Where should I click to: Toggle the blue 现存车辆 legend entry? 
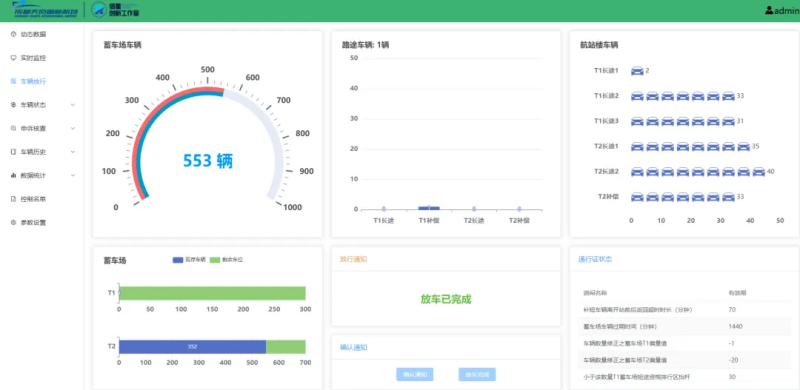pos(189,260)
